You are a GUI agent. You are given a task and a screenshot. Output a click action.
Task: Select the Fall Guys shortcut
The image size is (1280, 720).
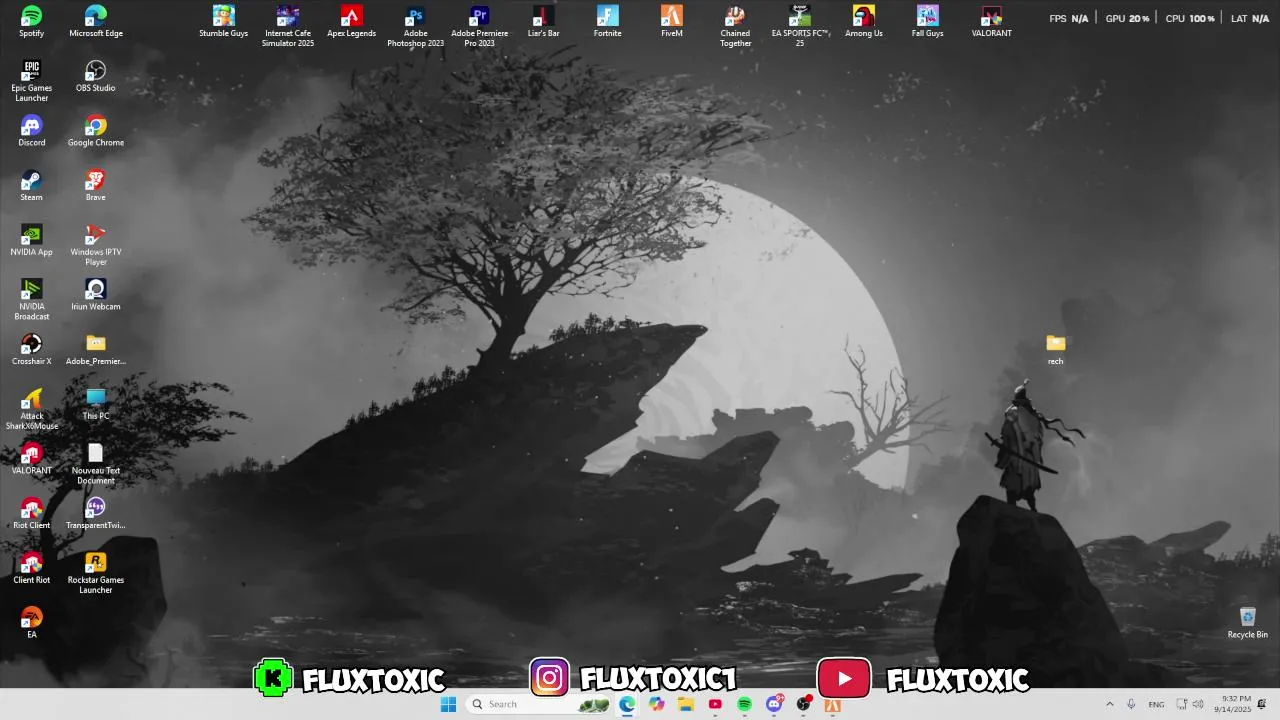(928, 22)
